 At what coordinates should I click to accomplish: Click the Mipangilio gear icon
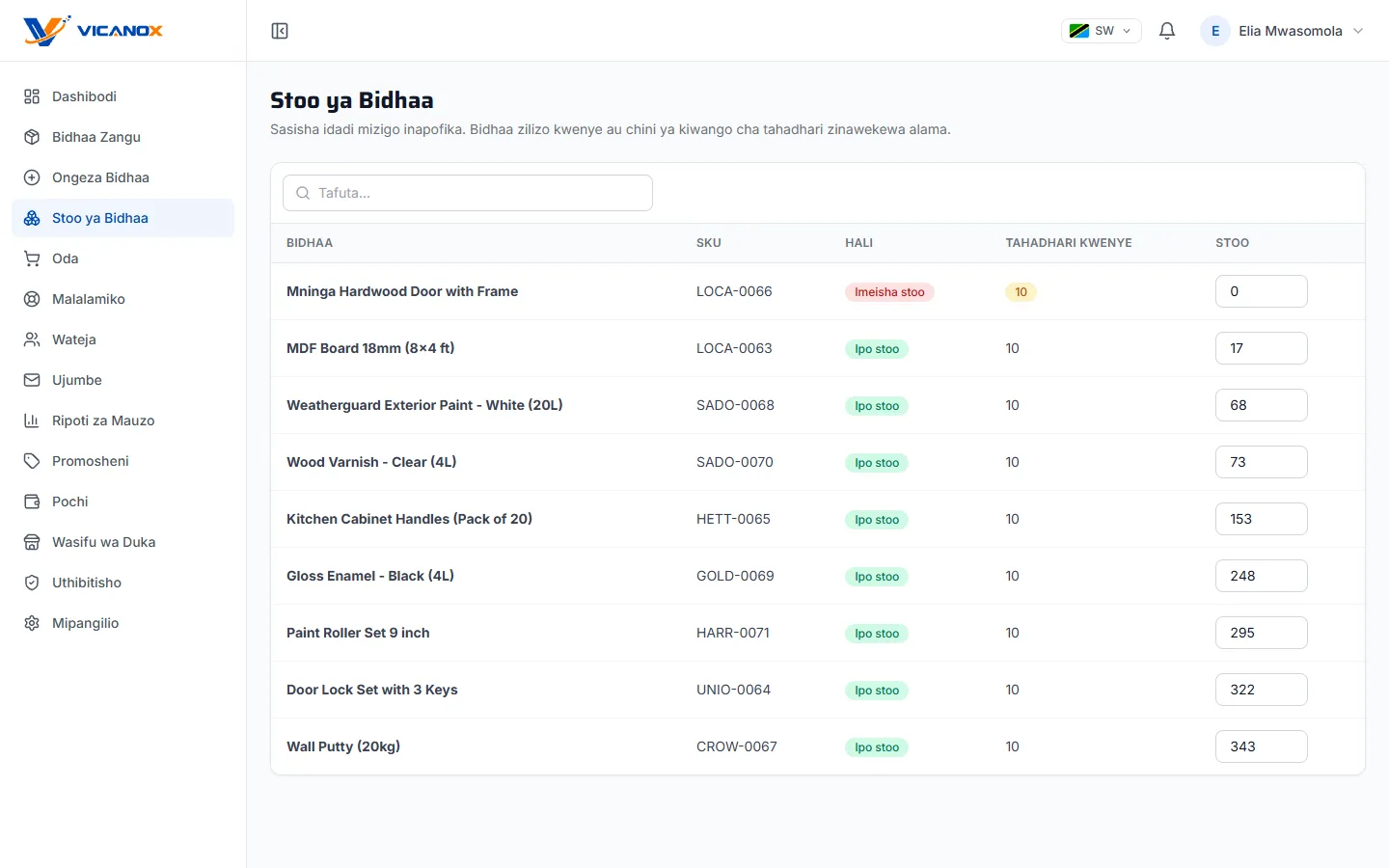point(32,623)
